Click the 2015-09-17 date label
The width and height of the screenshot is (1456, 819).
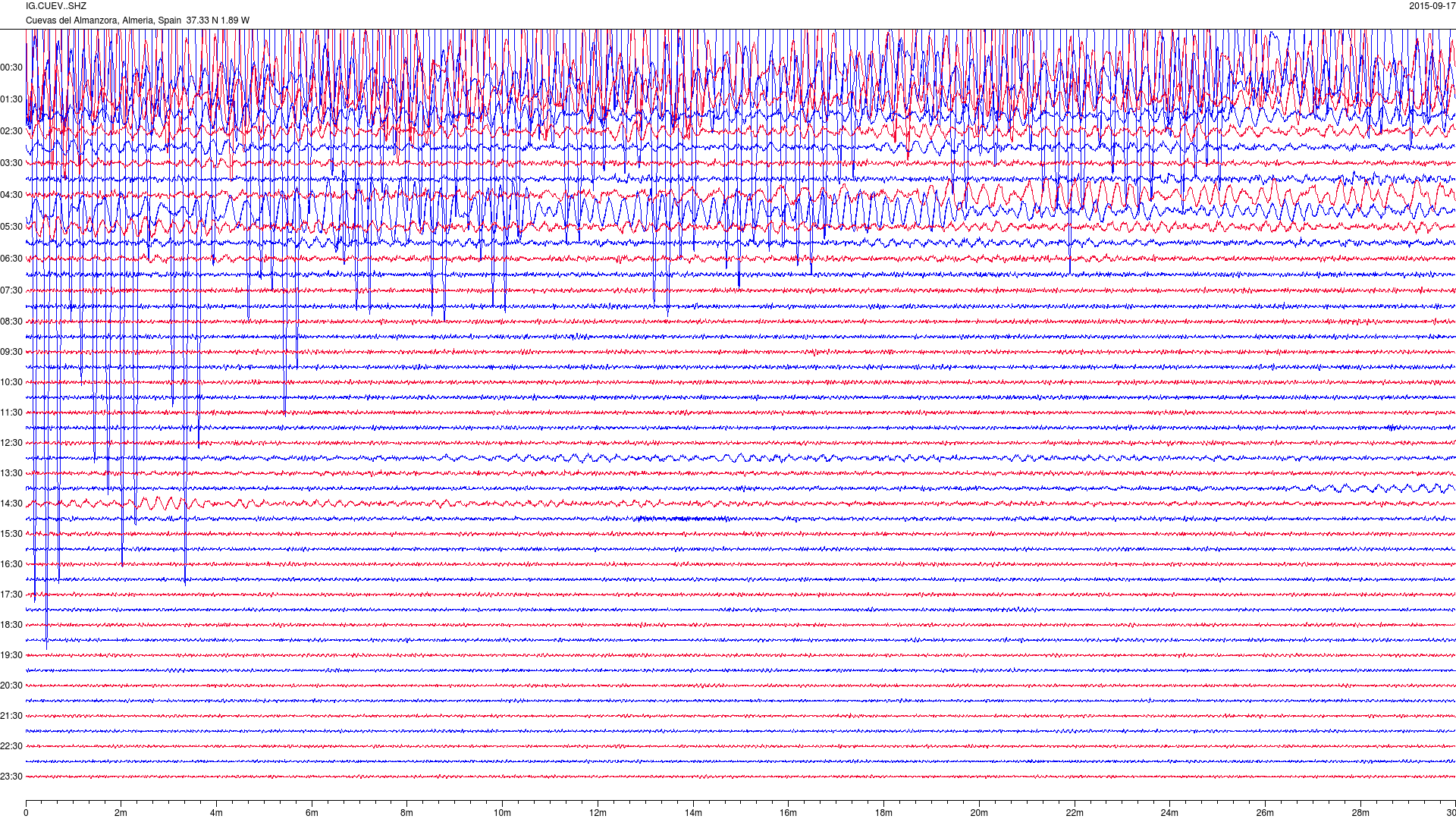[x=1432, y=6]
